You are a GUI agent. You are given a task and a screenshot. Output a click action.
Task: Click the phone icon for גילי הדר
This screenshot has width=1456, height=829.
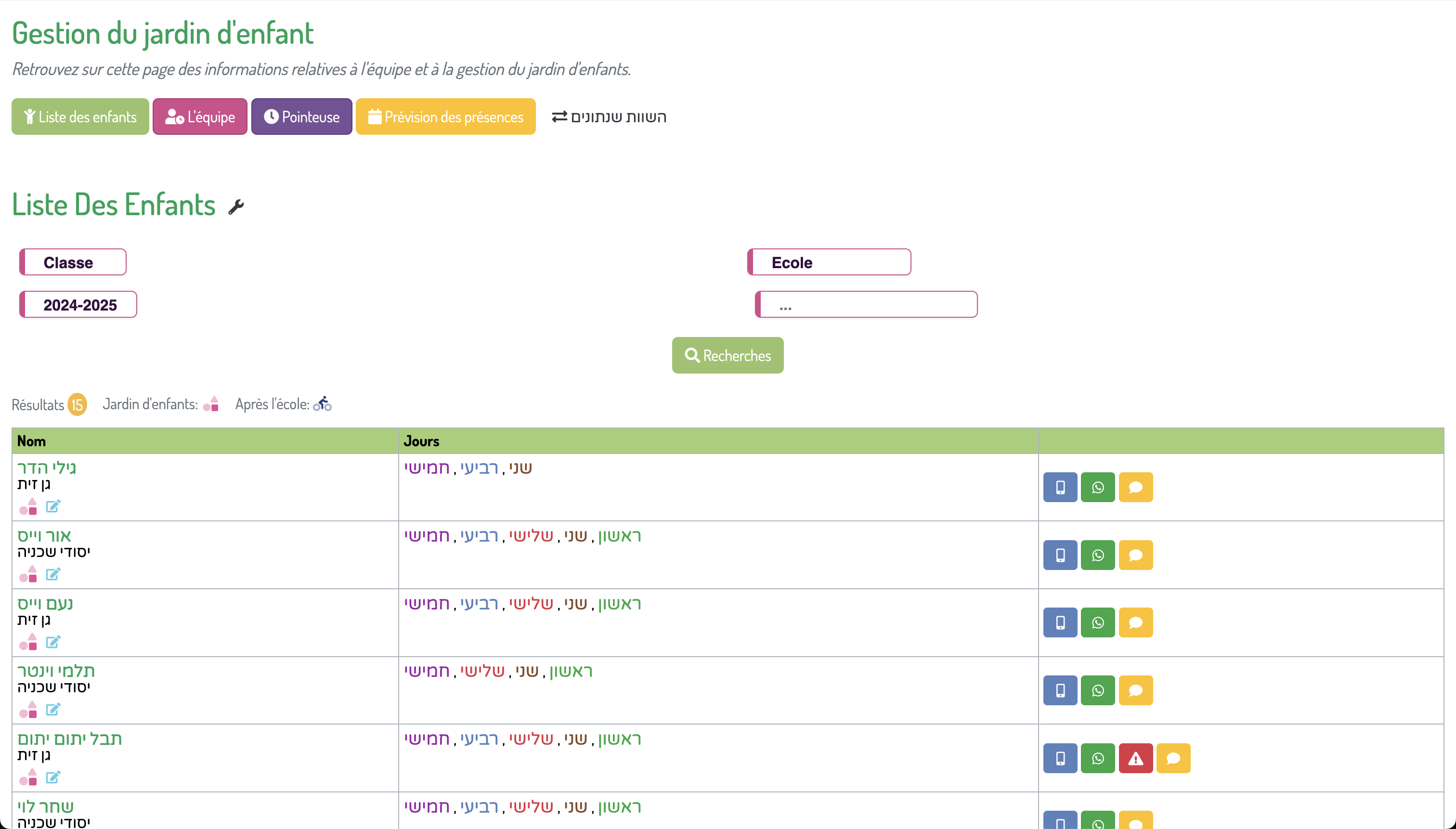[x=1060, y=487]
